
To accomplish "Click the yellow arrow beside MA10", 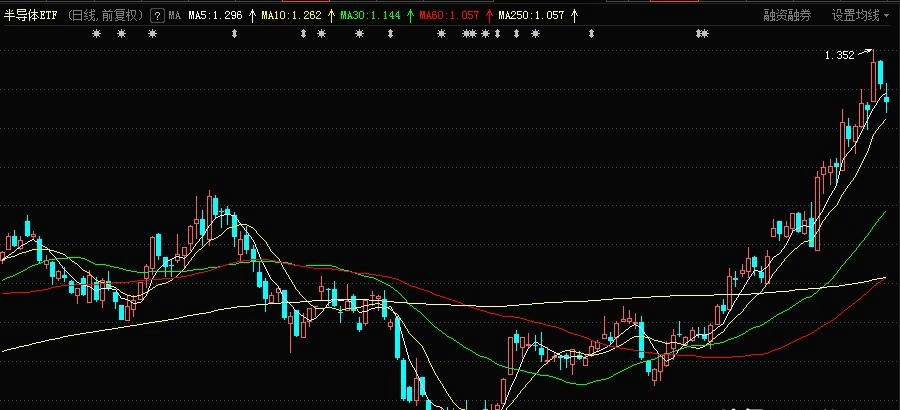I will [x=331, y=16].
